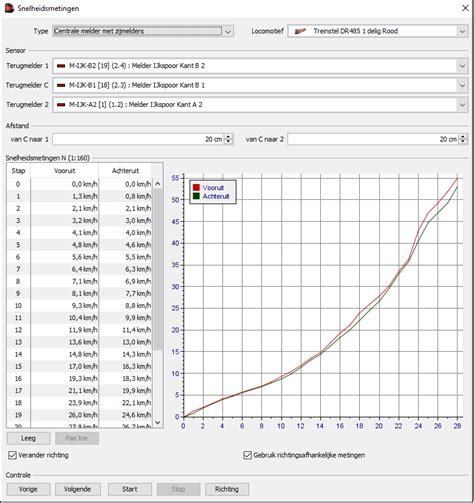Click the application icon in the title bar
Viewport: 474px width, 503px height.
click(x=9, y=8)
